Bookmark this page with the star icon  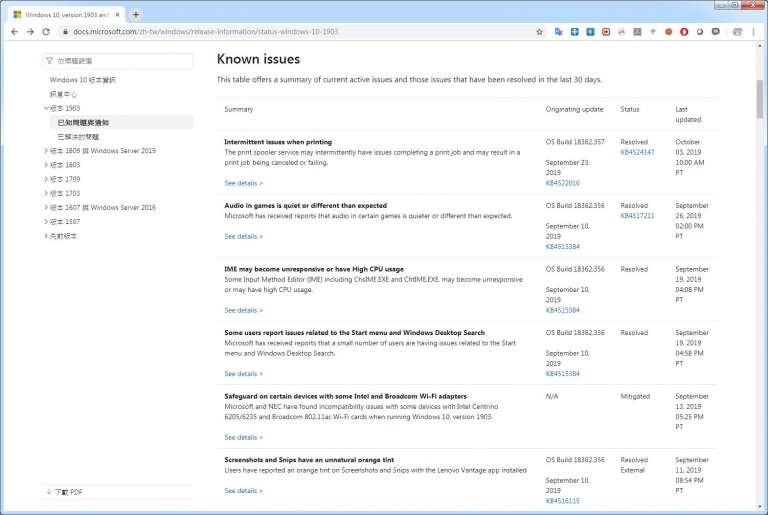(539, 32)
